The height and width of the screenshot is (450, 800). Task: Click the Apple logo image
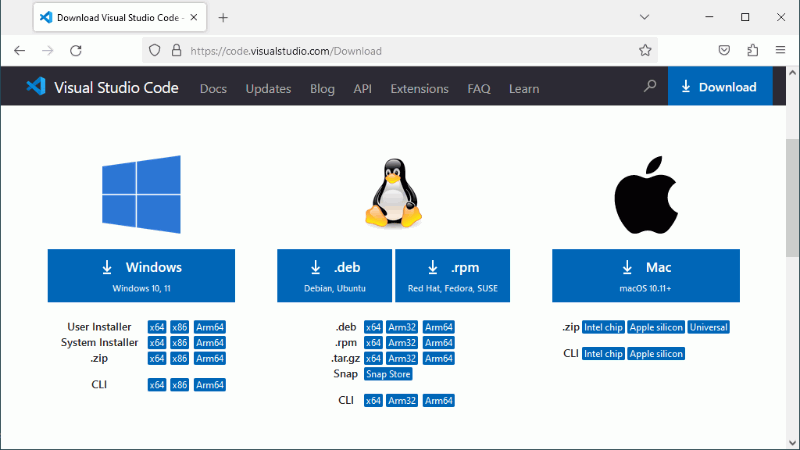coord(646,195)
